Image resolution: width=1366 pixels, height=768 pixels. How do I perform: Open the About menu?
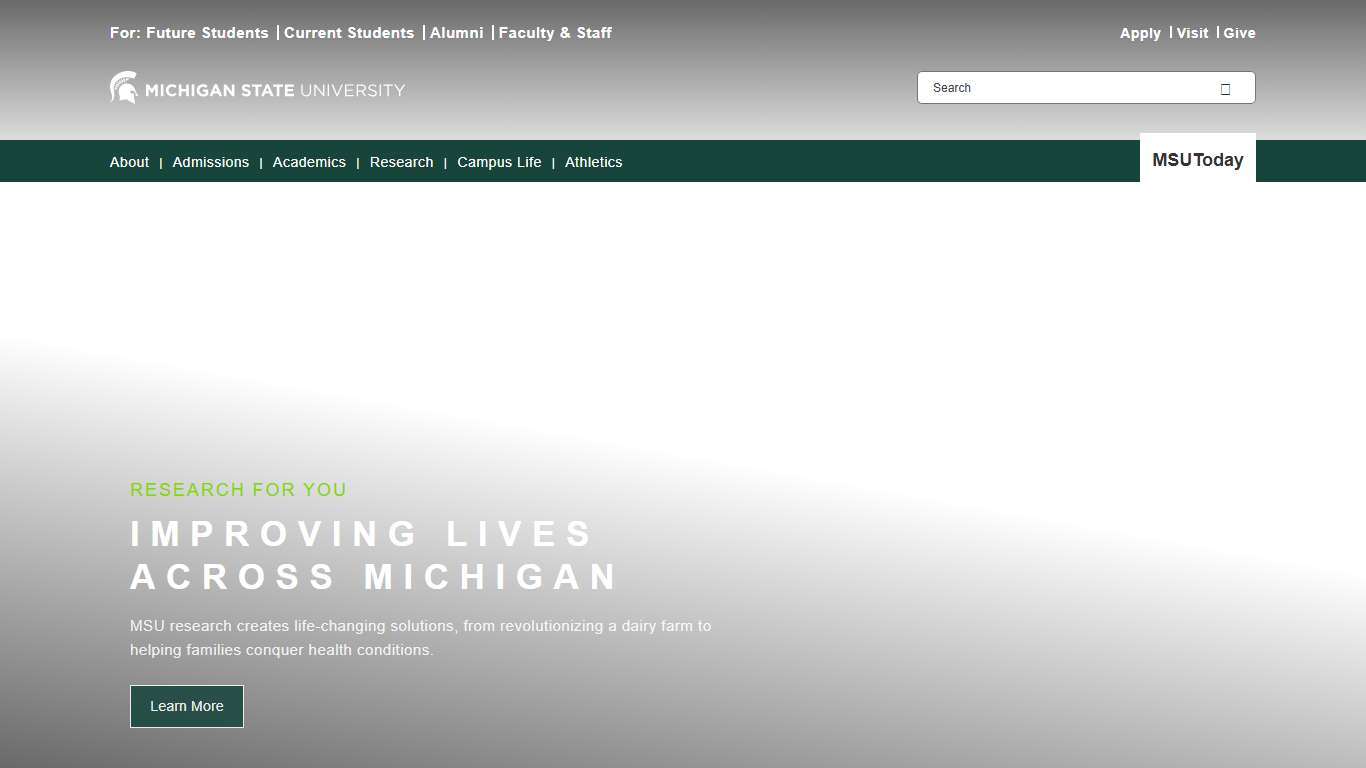point(129,161)
